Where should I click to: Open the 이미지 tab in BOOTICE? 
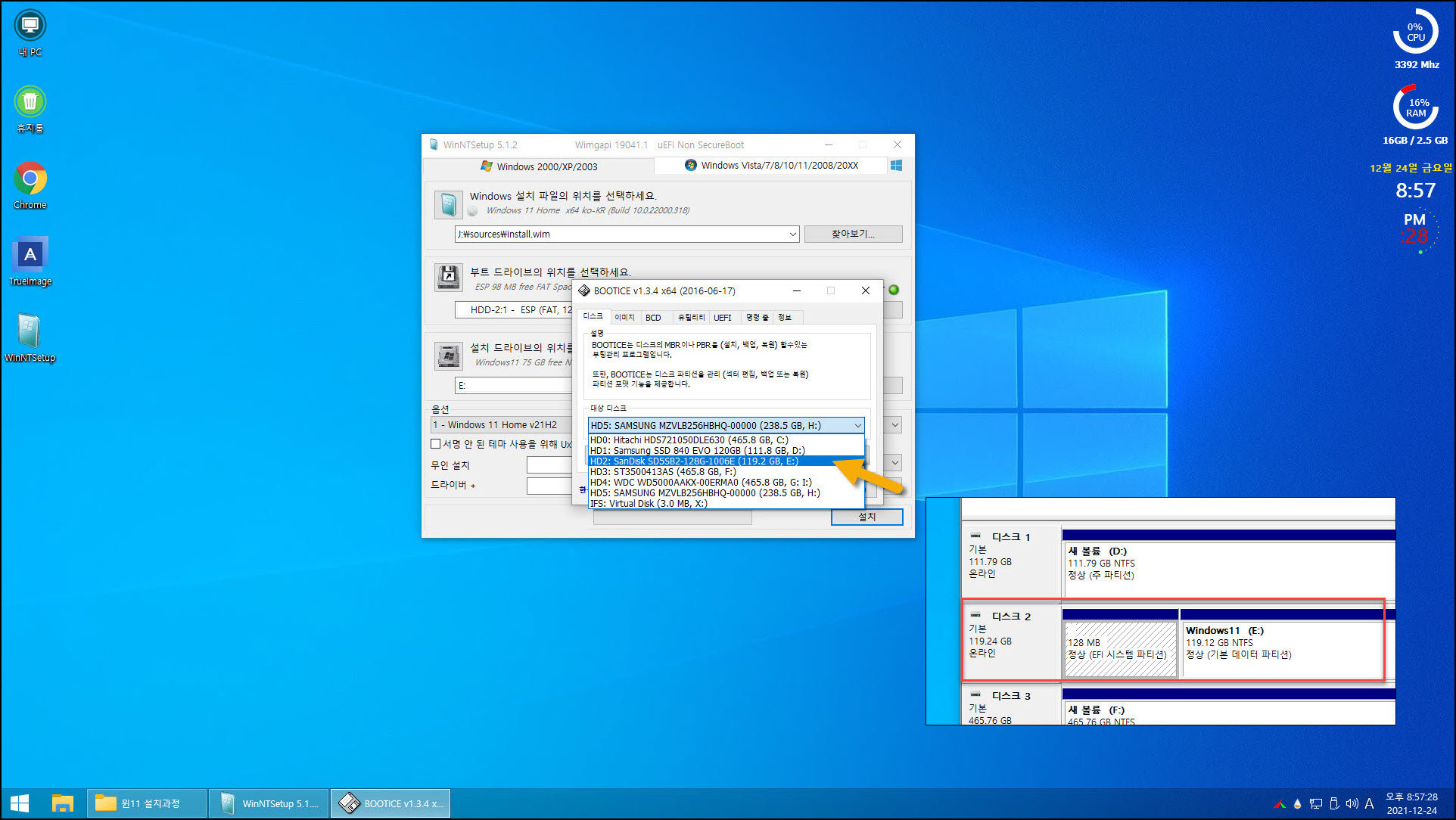(x=624, y=318)
